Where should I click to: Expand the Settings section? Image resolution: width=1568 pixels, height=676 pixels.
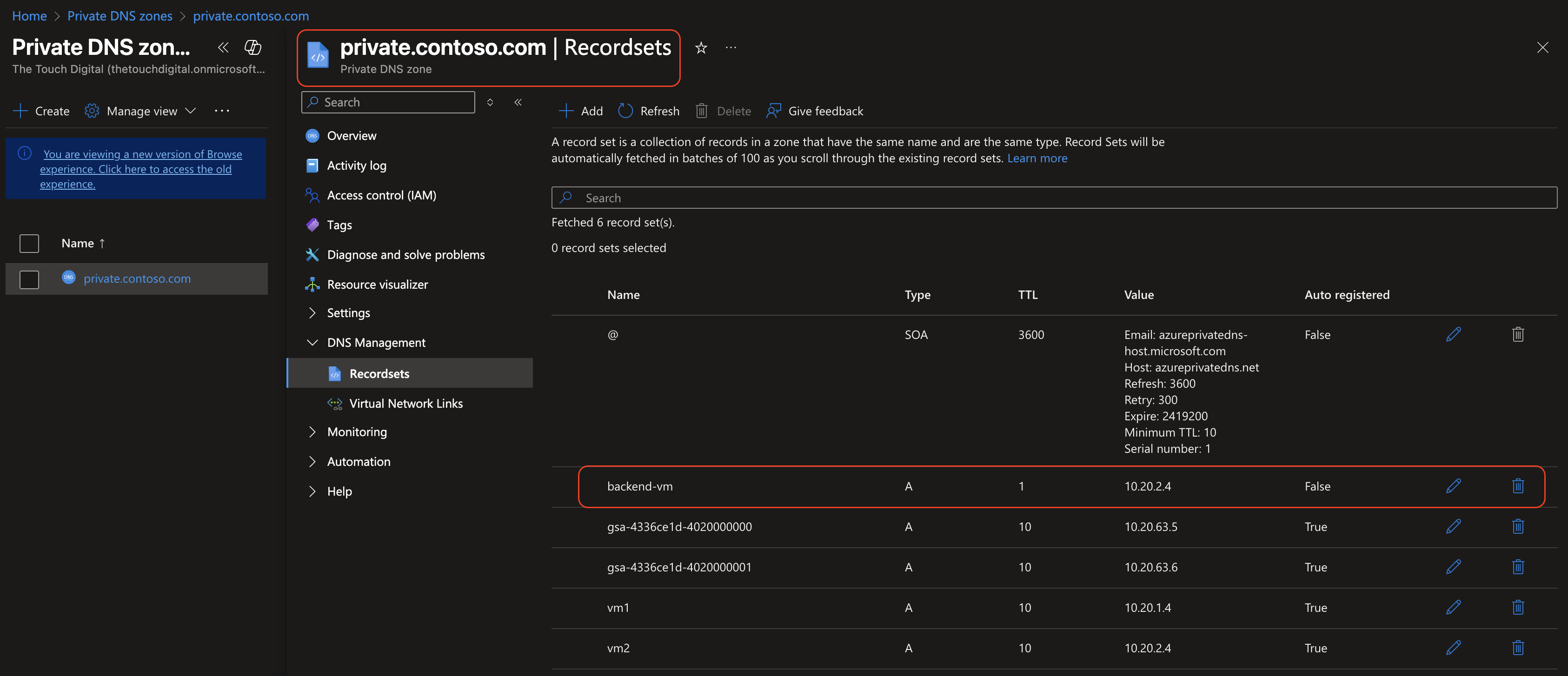coord(312,313)
